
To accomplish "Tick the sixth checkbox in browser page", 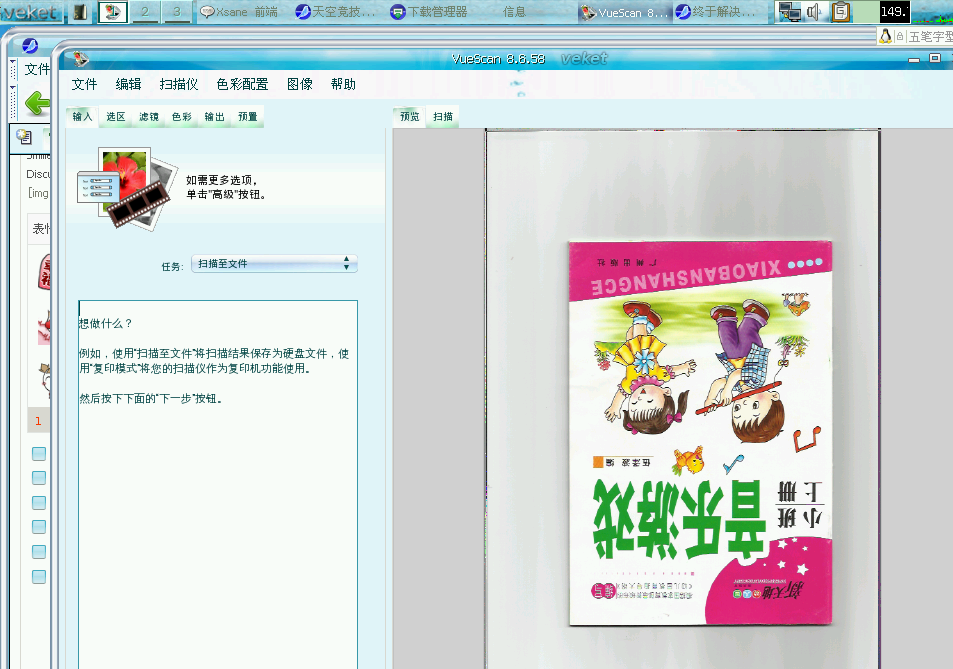I will pos(39,577).
